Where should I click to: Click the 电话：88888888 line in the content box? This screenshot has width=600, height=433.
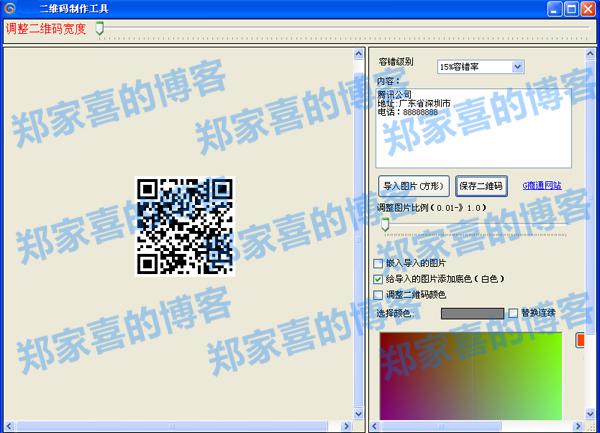click(408, 112)
